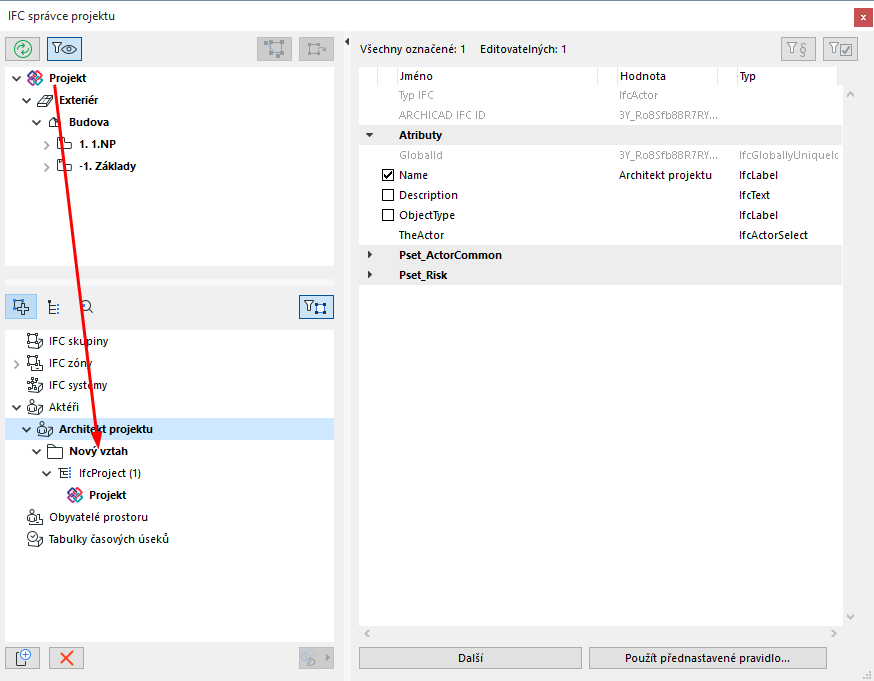The width and height of the screenshot is (874, 681).
Task: Expand the Pset_Risk property set
Action: coord(370,275)
